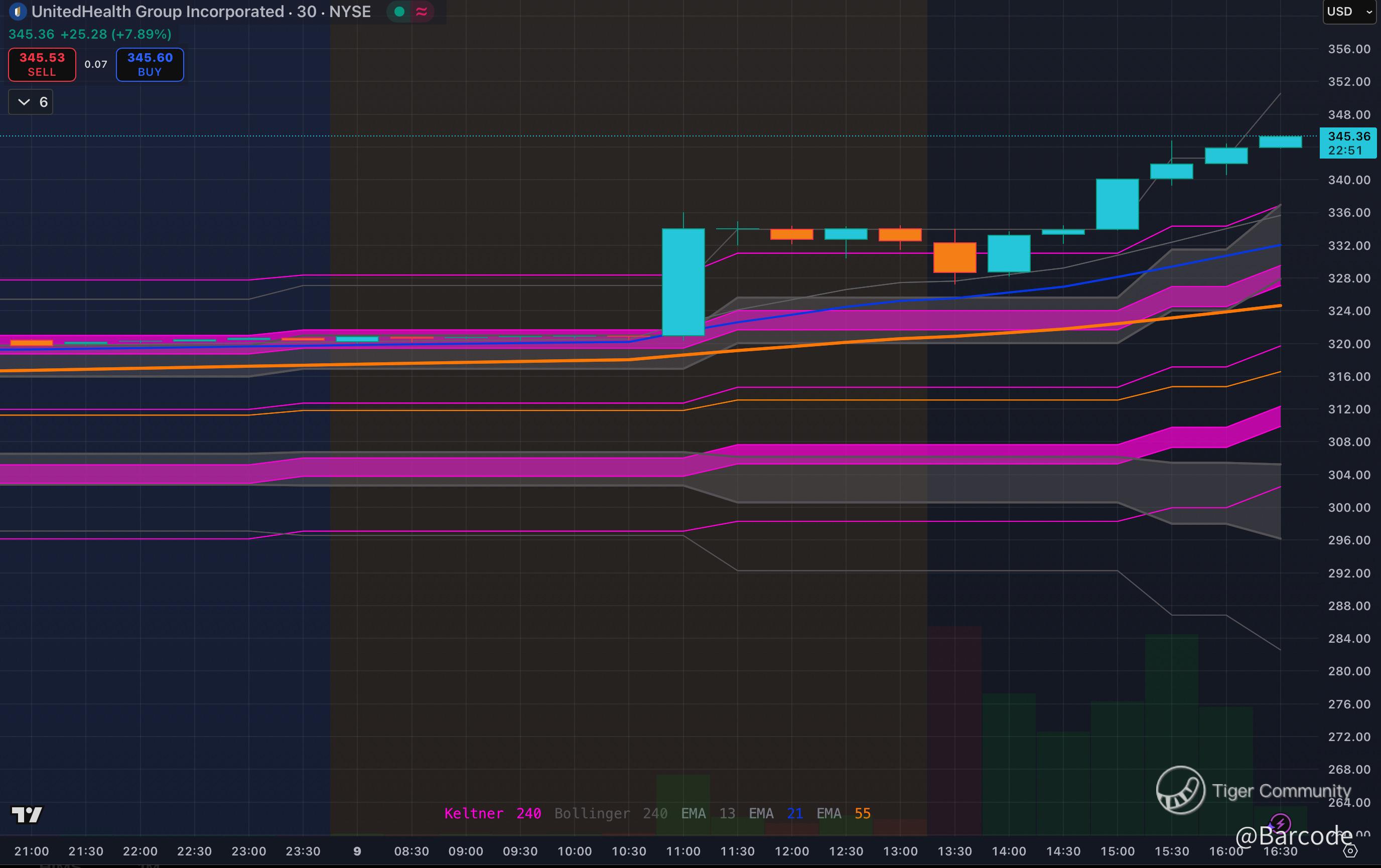The width and height of the screenshot is (1381, 868).
Task: Open chart settings hexagon gear icon
Action: (1350, 851)
